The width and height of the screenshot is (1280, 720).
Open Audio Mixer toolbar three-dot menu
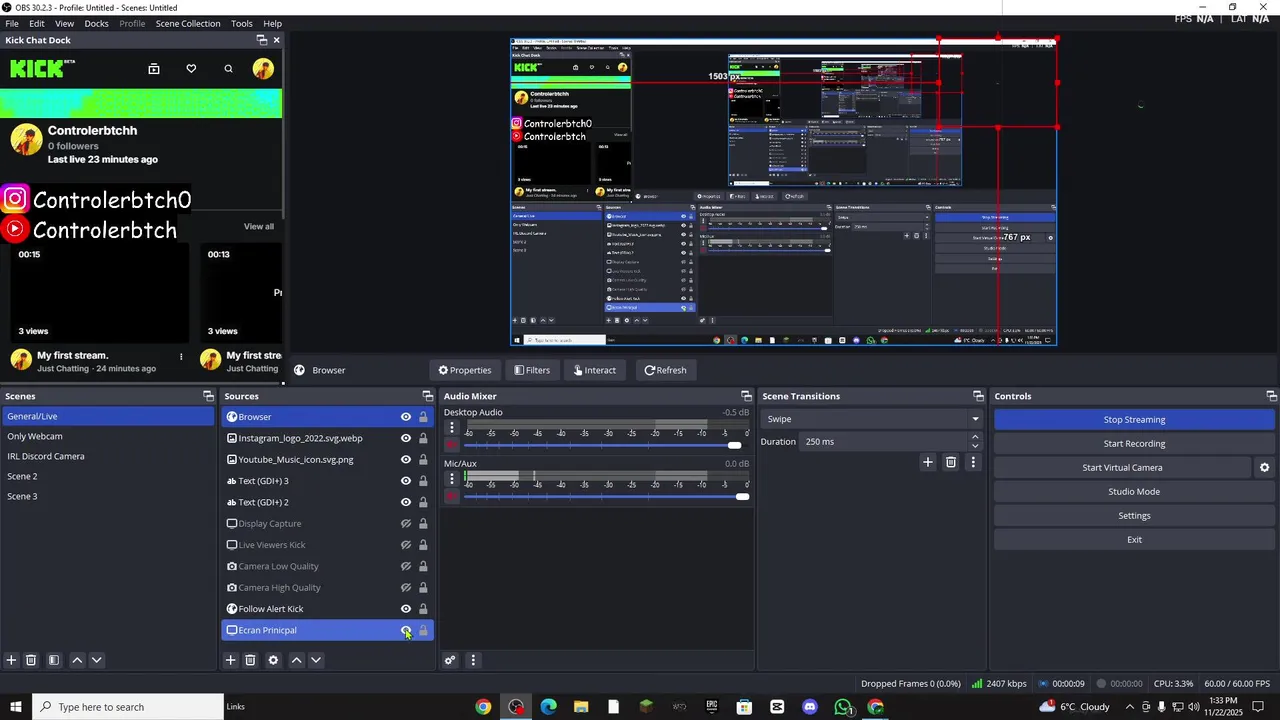tap(473, 660)
